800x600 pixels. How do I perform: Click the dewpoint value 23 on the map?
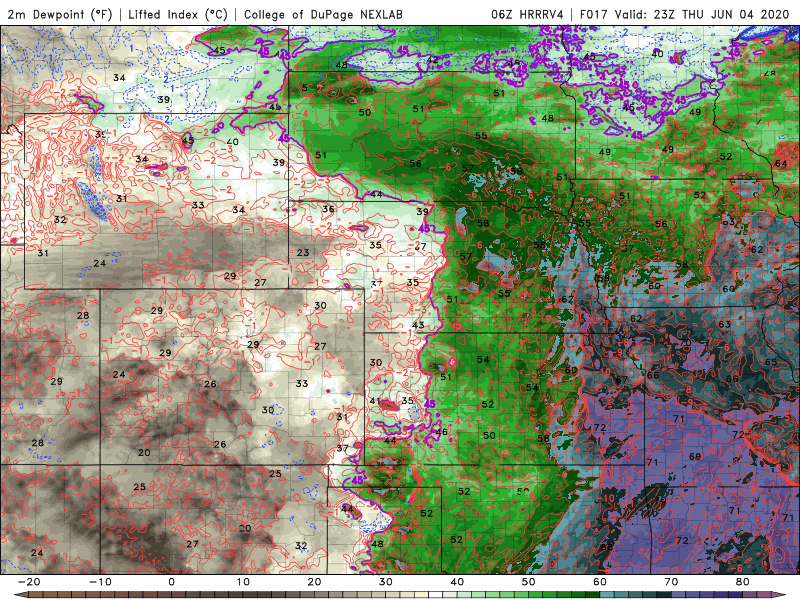click(303, 252)
